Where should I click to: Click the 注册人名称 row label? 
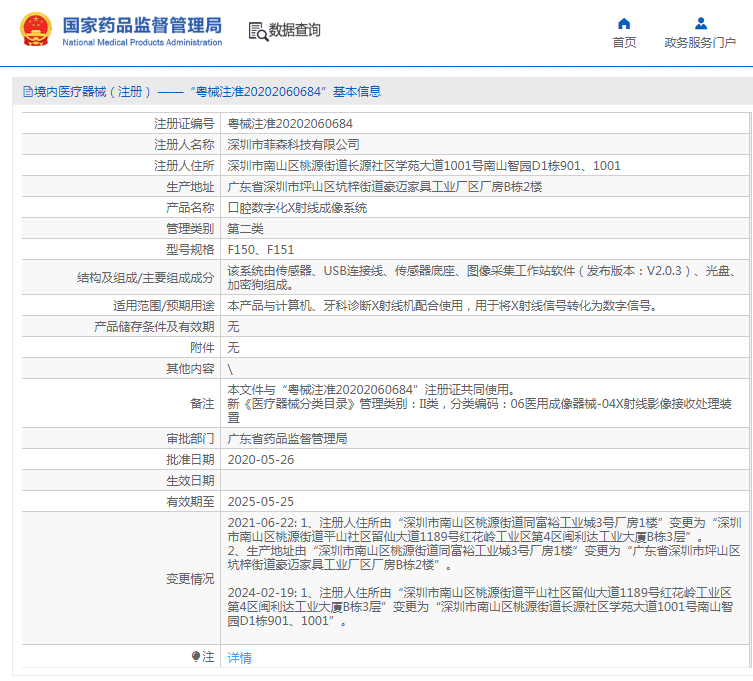tap(184, 145)
